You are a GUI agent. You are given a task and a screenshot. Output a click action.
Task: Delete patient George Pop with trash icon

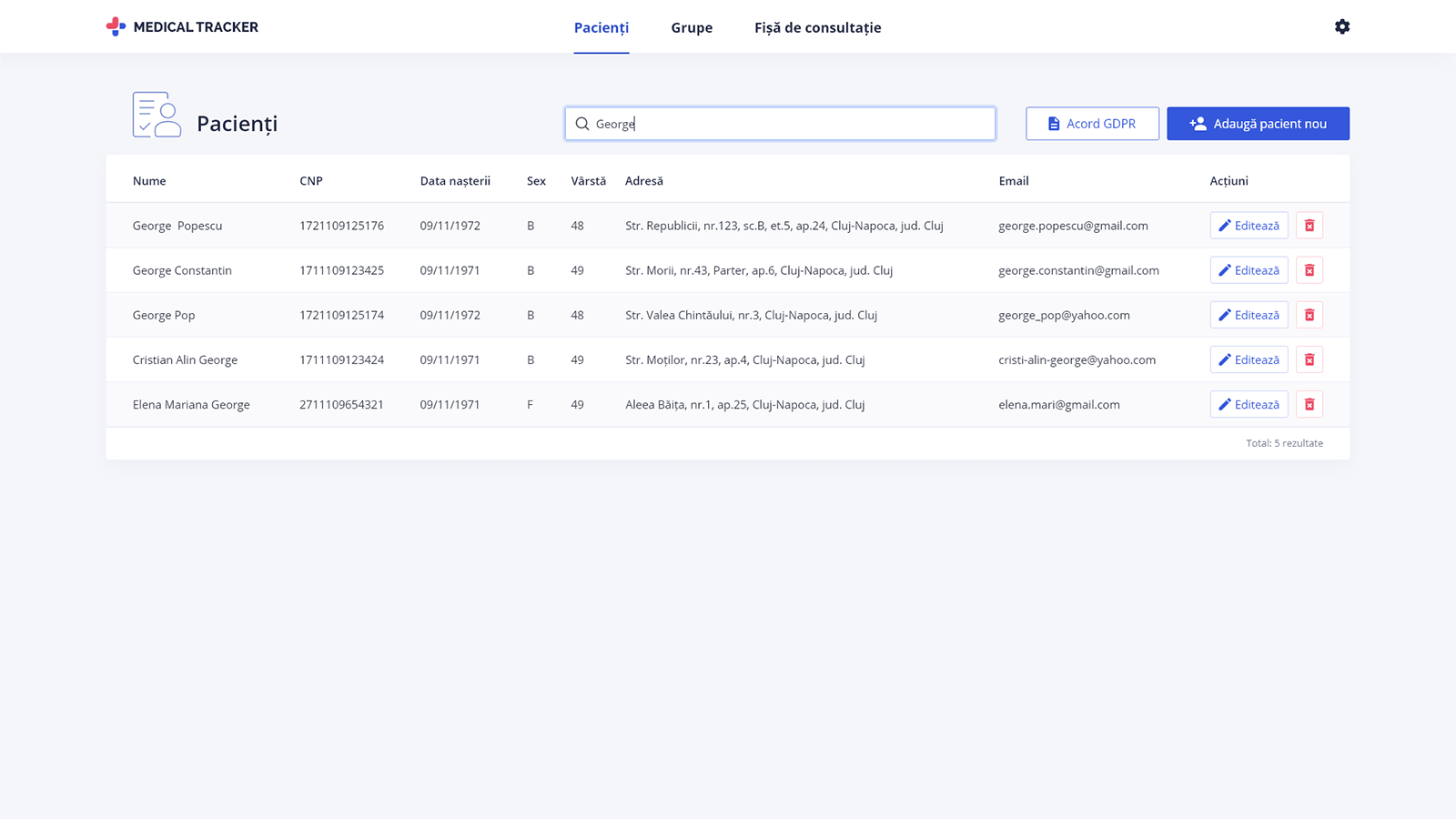[x=1309, y=315]
